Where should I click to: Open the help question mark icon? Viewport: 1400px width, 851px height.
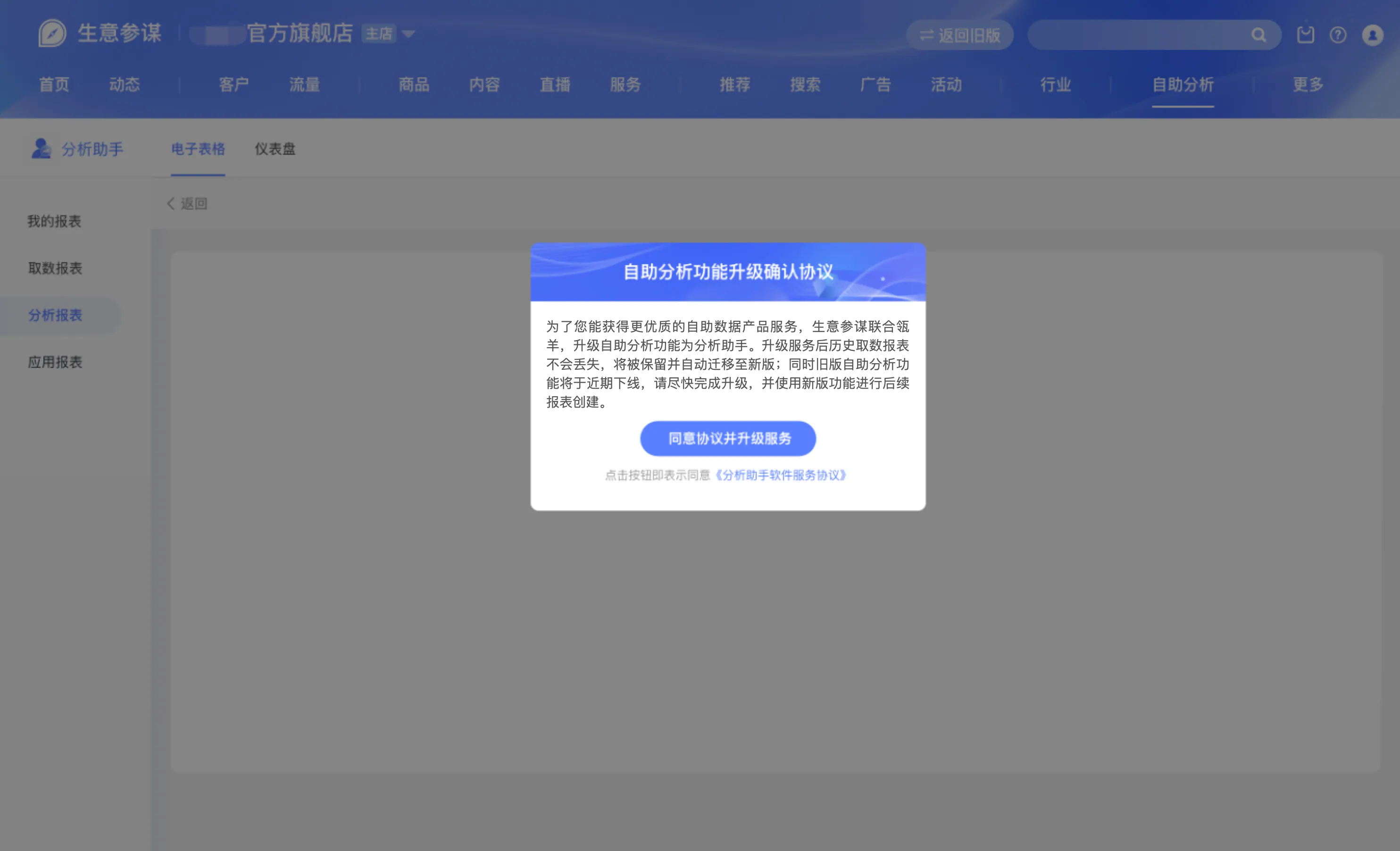(x=1338, y=35)
